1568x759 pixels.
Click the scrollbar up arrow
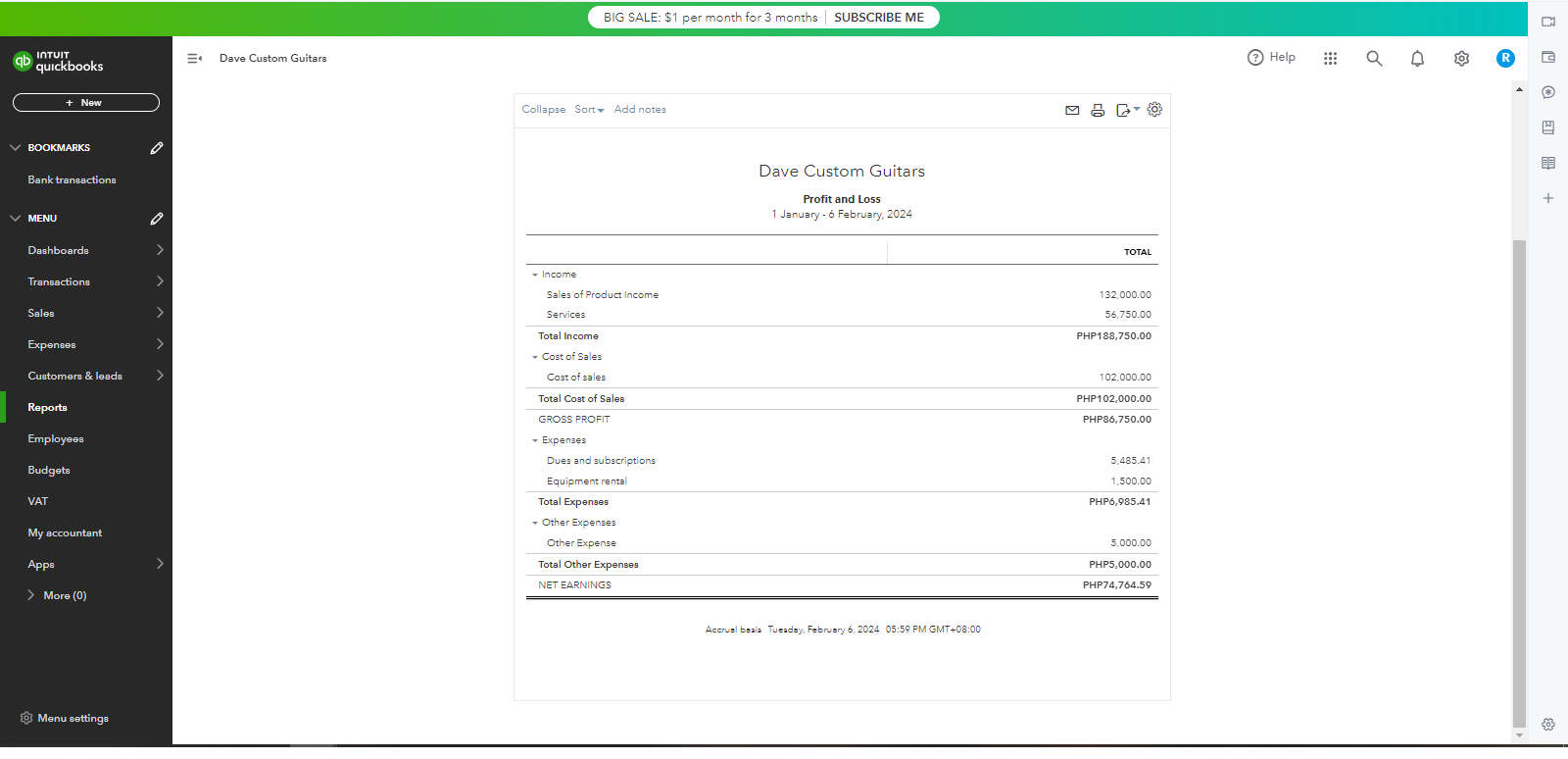coord(1519,89)
